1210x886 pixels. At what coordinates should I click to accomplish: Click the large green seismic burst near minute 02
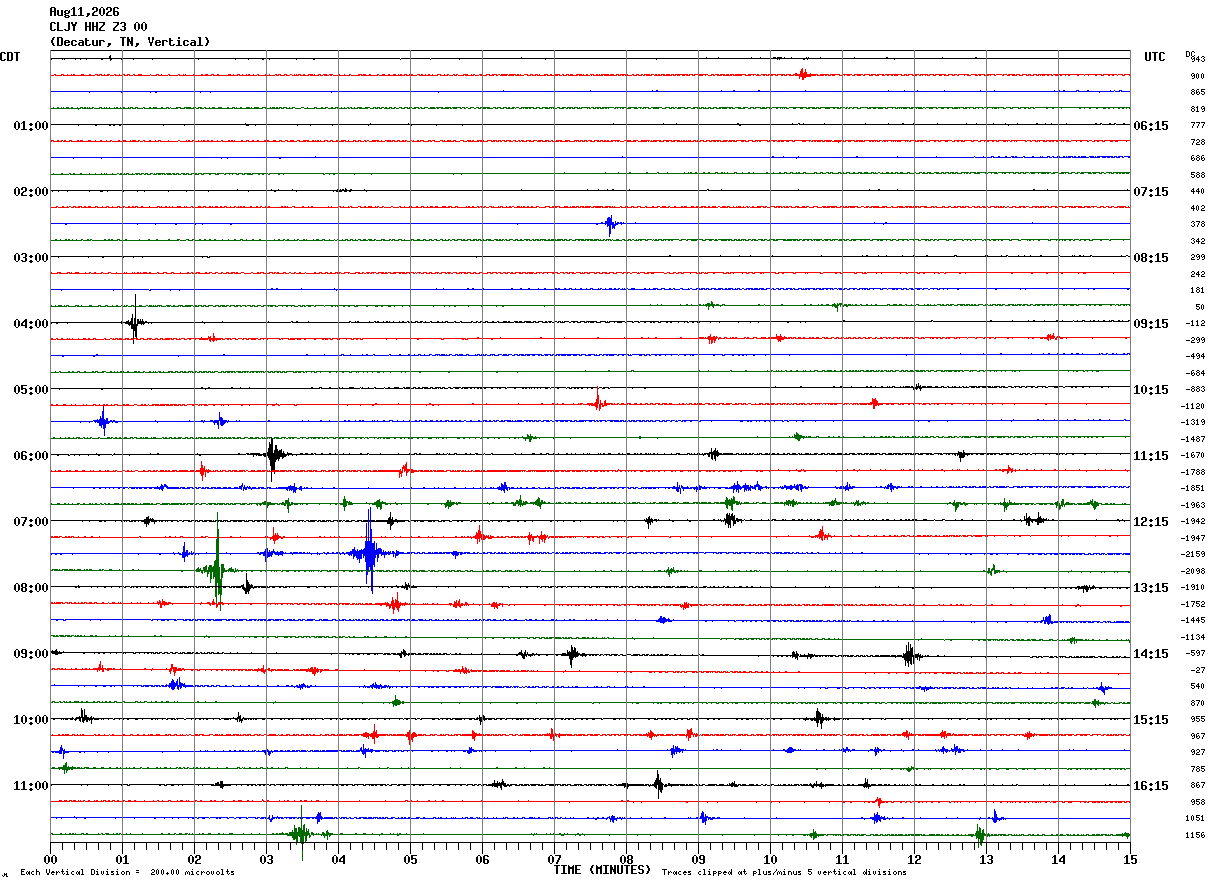(217, 570)
